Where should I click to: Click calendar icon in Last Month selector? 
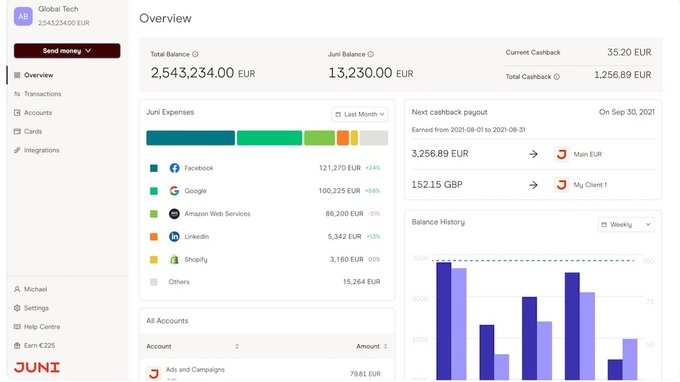click(x=338, y=114)
